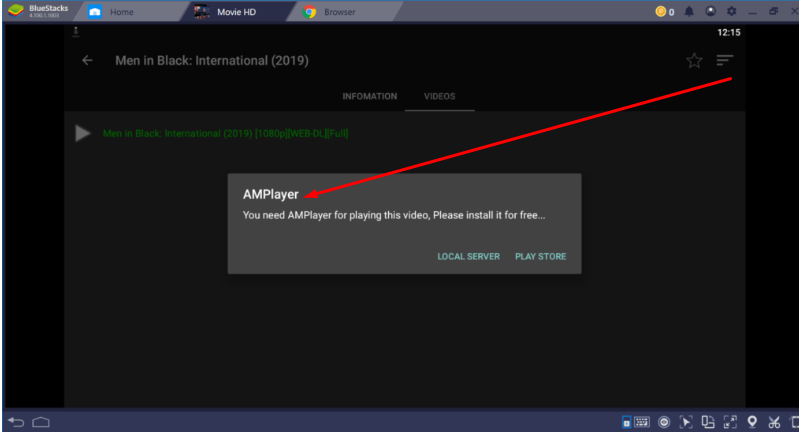Click the download indicator in status bar
Screen dimensions: 799x432
click(x=75, y=32)
